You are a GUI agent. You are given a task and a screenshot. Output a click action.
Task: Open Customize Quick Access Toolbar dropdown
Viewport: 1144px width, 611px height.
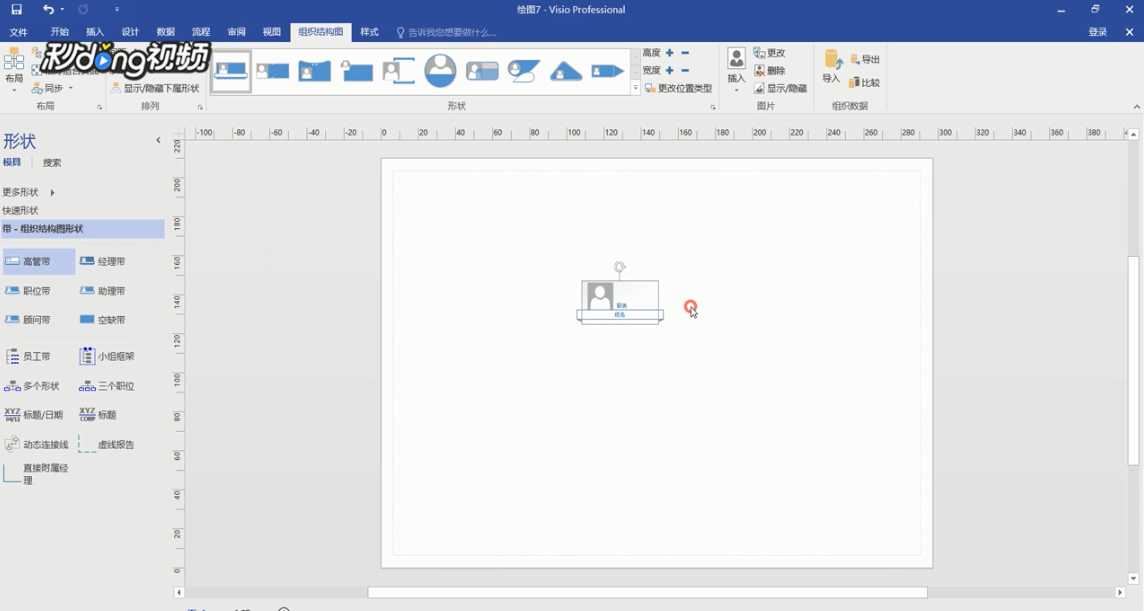coord(117,9)
